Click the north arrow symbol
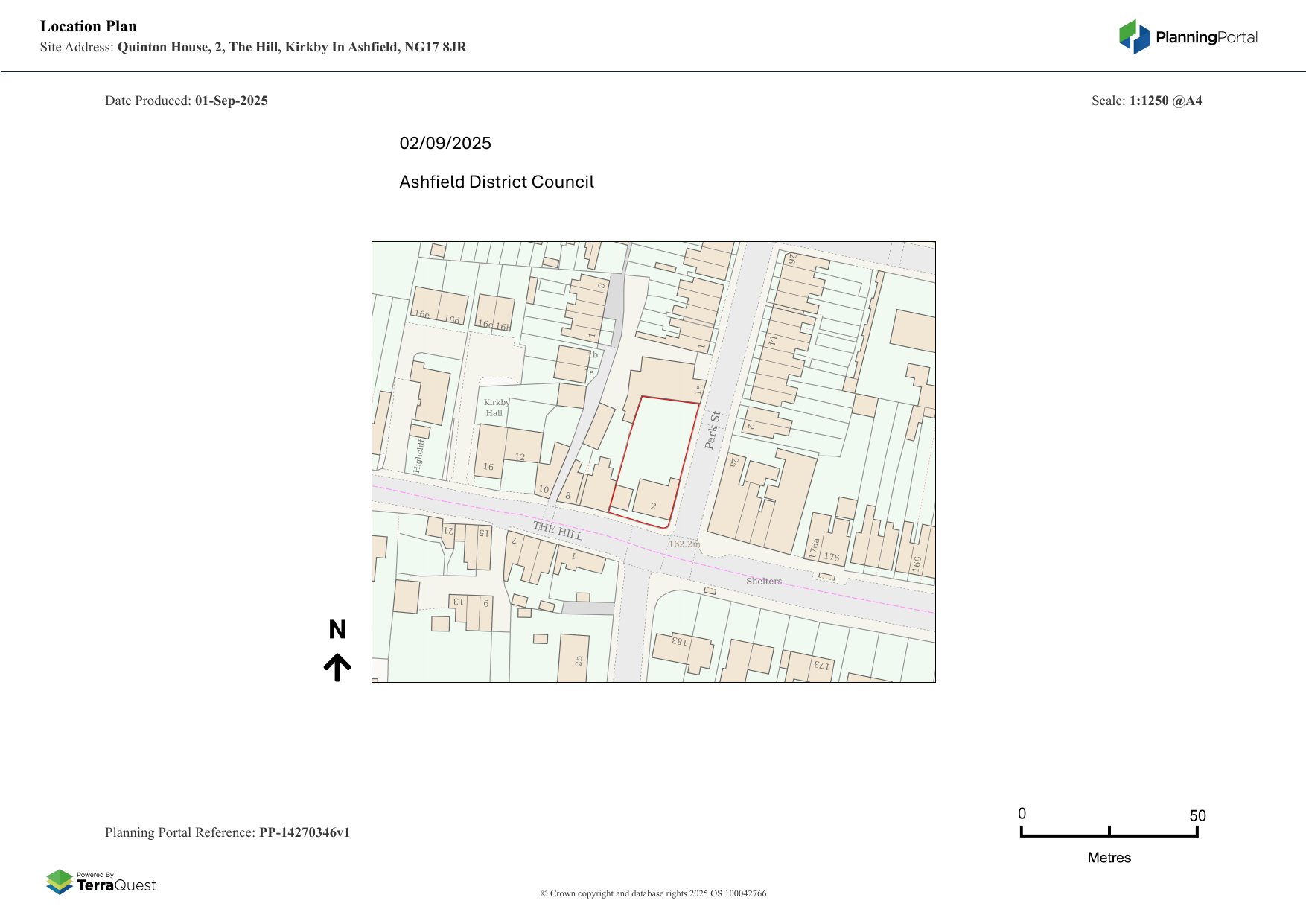 [337, 667]
